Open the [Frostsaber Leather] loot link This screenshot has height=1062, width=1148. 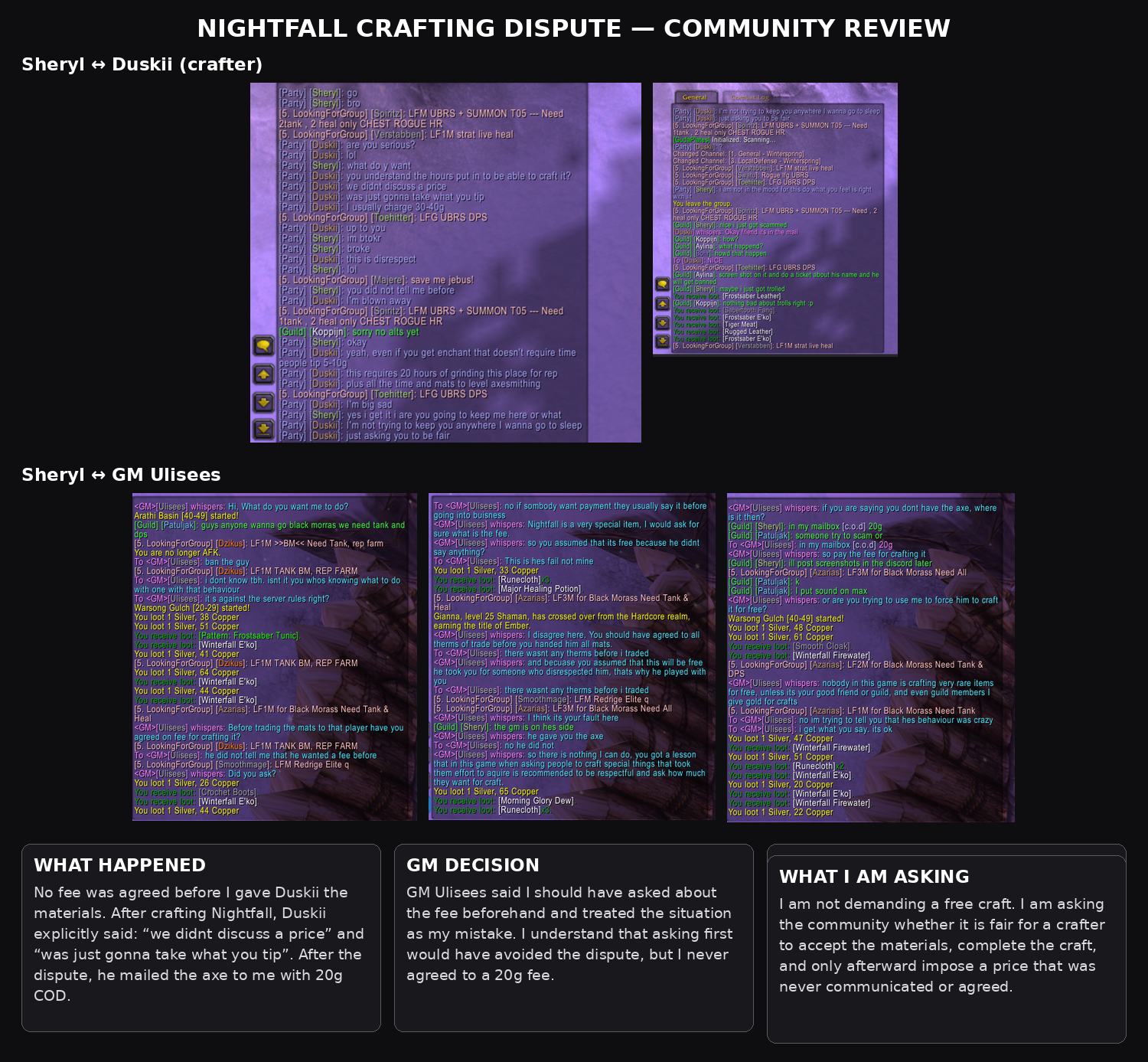[752, 296]
